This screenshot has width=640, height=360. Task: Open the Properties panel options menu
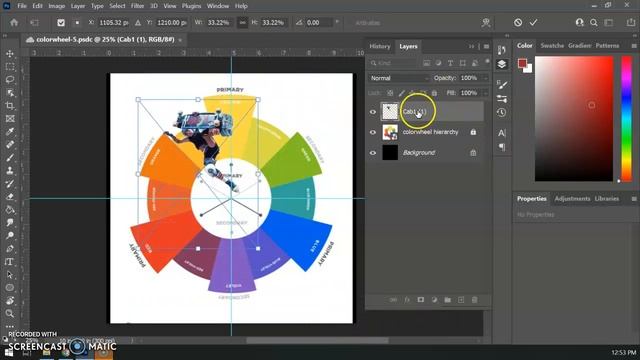coord(634,199)
